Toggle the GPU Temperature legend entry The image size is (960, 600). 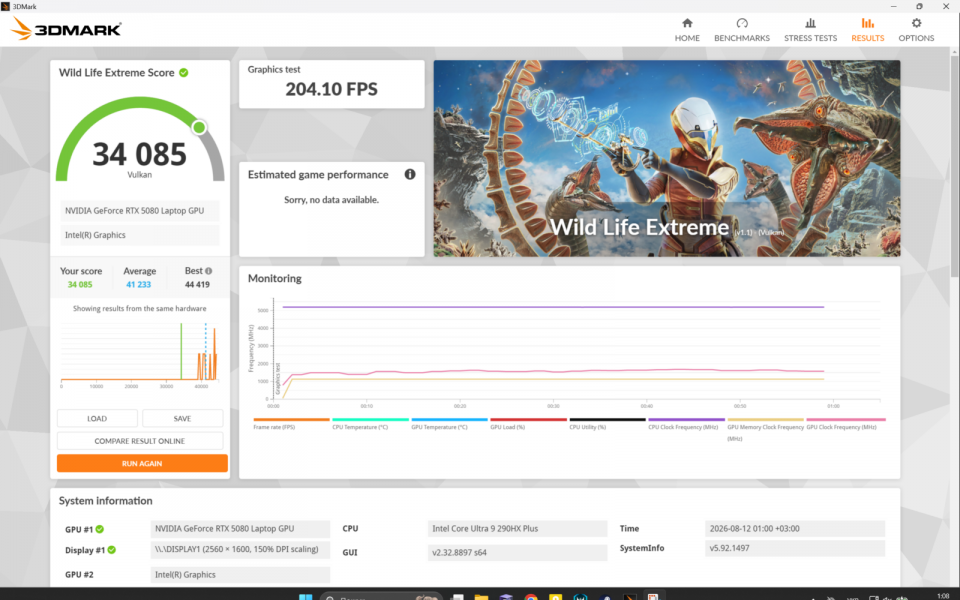449,424
